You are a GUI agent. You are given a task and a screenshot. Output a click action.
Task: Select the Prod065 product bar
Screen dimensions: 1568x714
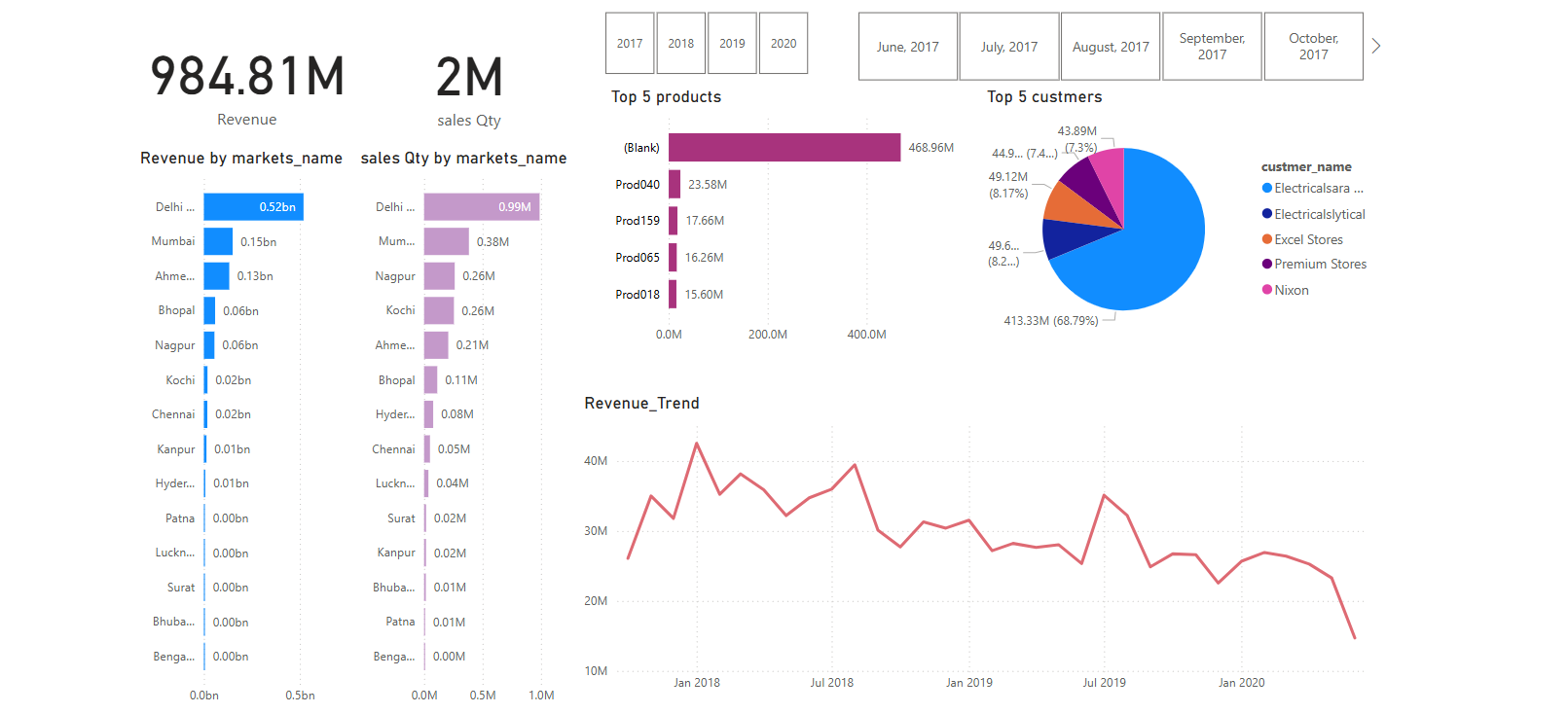click(673, 258)
